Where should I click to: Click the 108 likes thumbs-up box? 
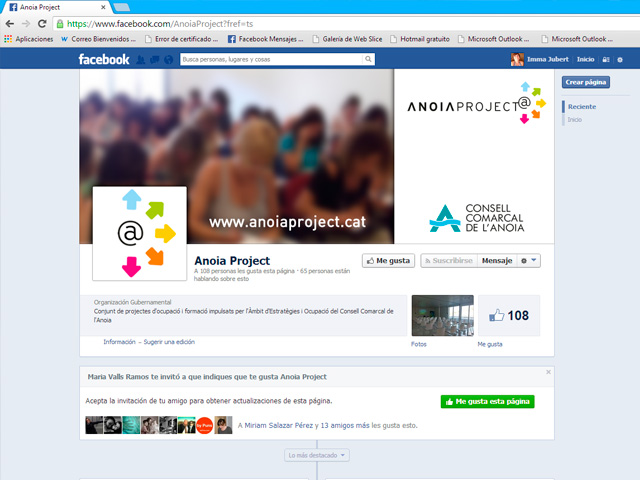click(x=509, y=316)
